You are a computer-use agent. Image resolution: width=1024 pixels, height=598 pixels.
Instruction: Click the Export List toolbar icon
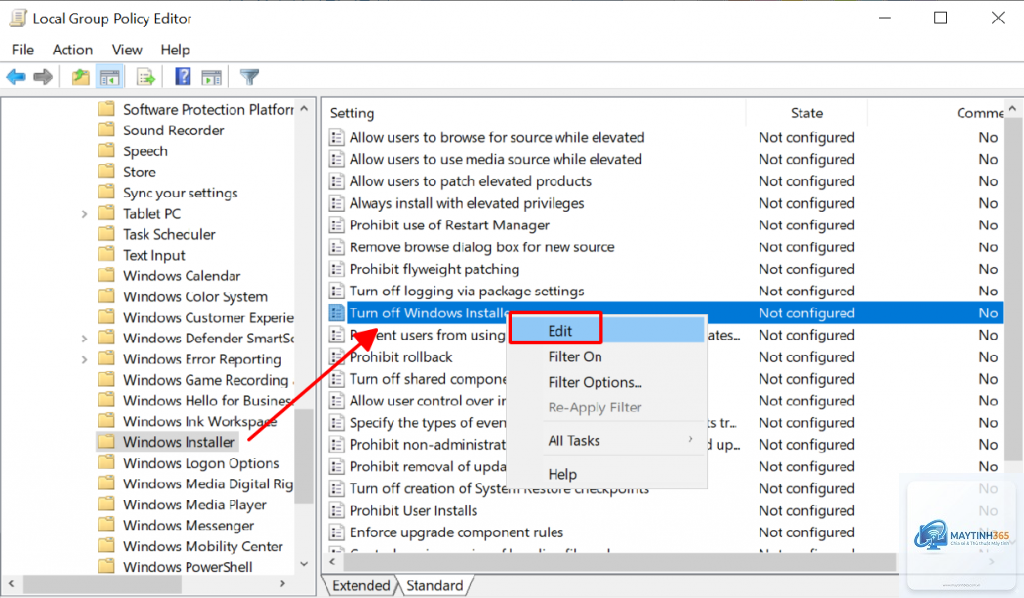click(x=146, y=77)
